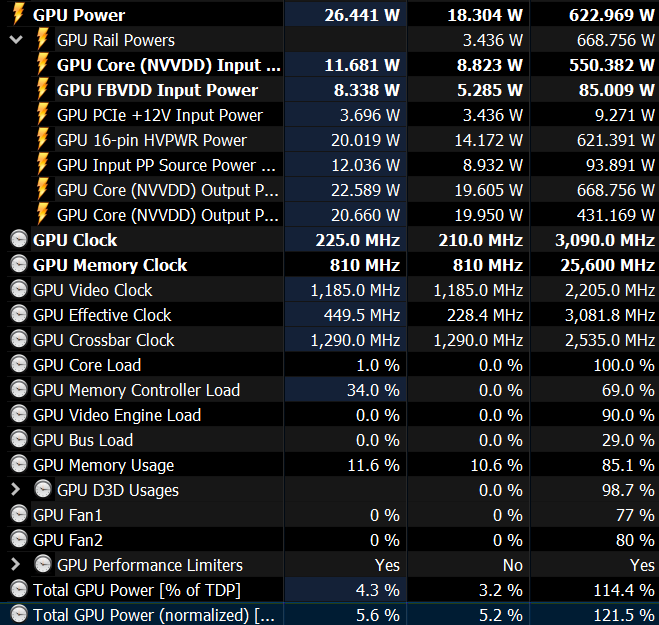Select the GPU Power sensor label
Screen dimensions: 659x625
[x=79, y=15]
